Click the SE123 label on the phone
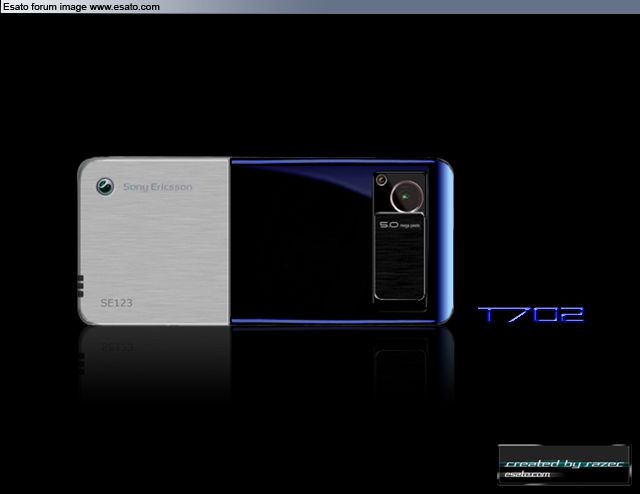 click(116, 301)
